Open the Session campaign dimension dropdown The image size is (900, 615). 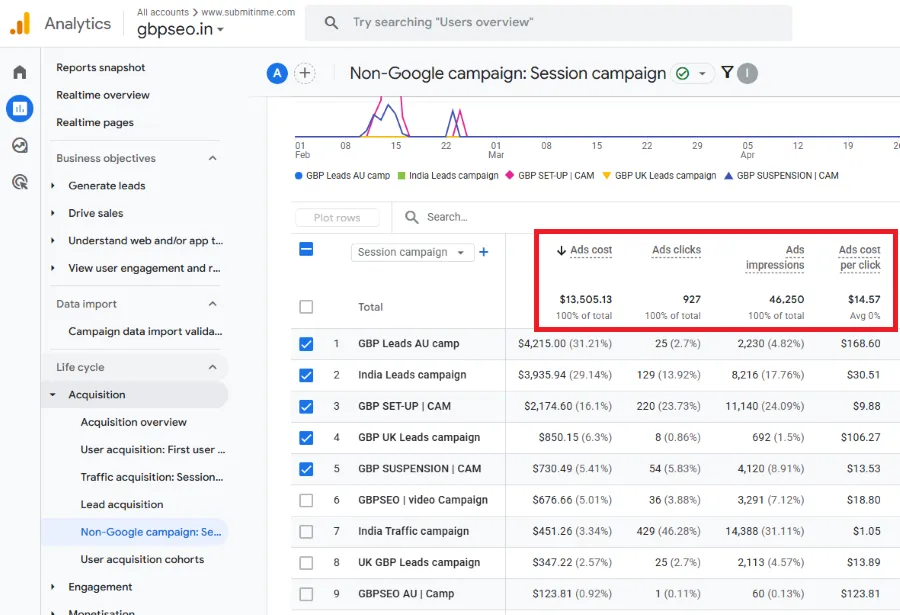tap(413, 252)
